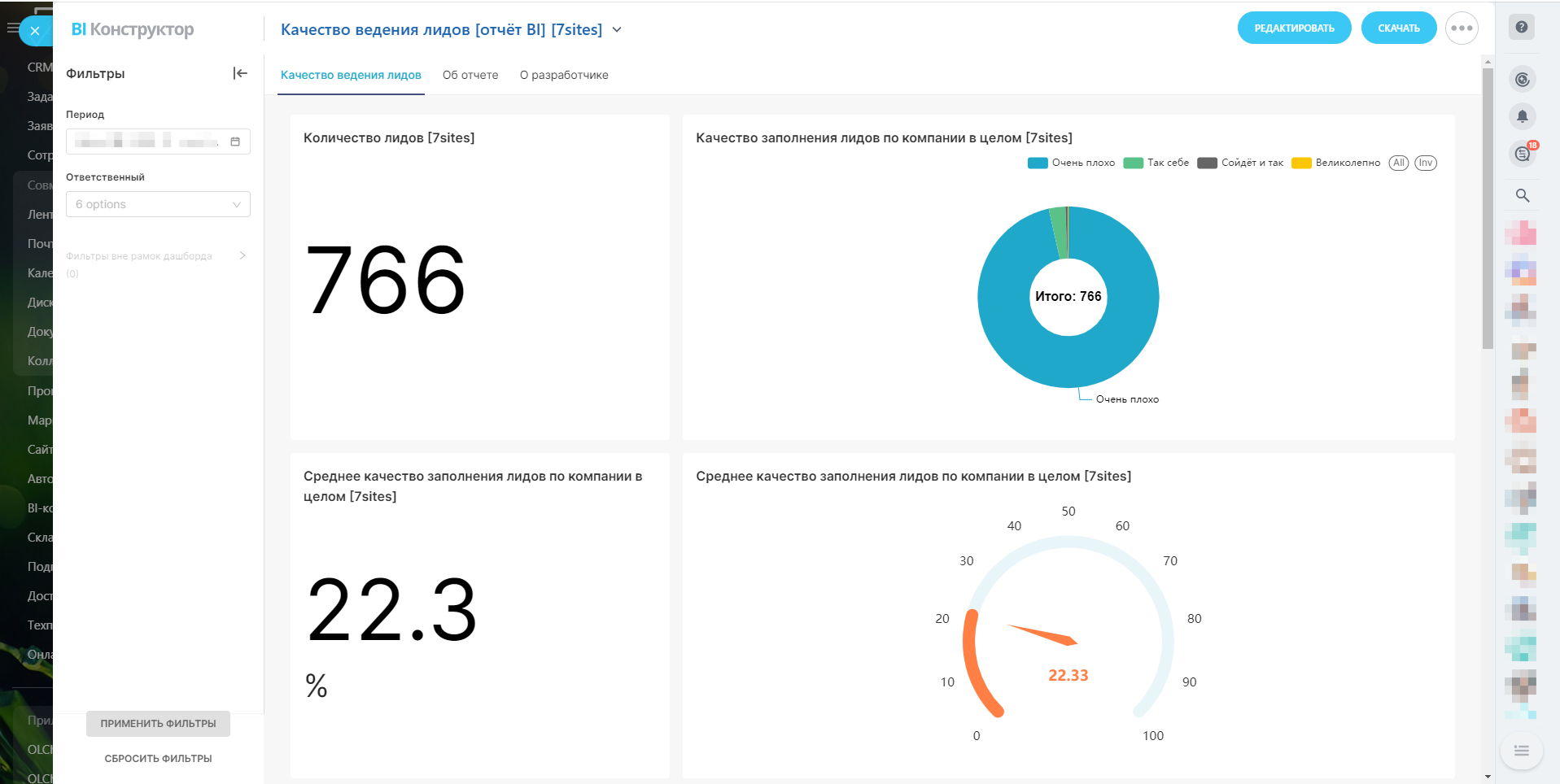
Task: Open the notifications bell
Action: [1522, 116]
